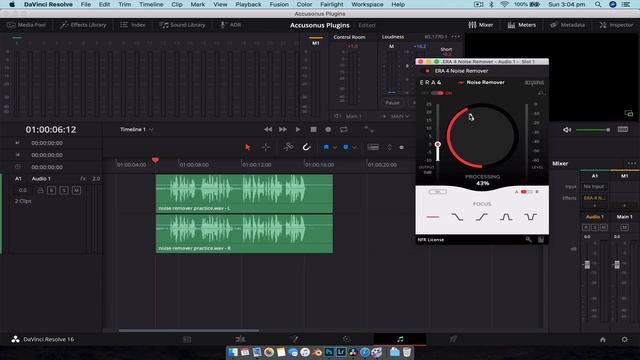Open the Effects Library panel
Image resolution: width=640 pixels, height=360 pixels.
tap(83, 25)
